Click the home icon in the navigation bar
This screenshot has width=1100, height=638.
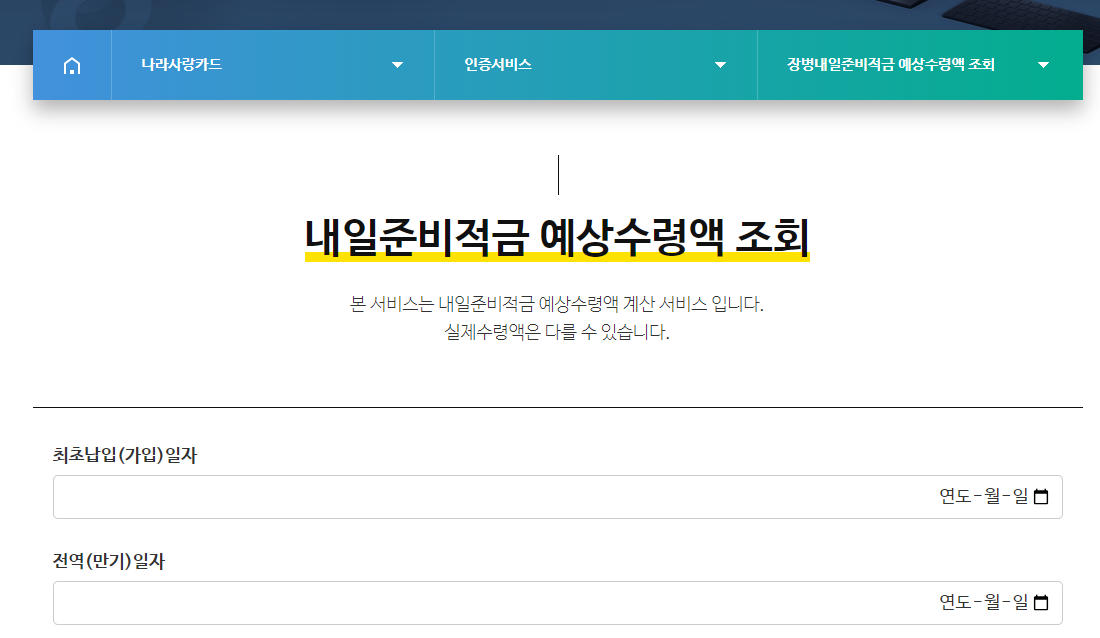[70, 64]
